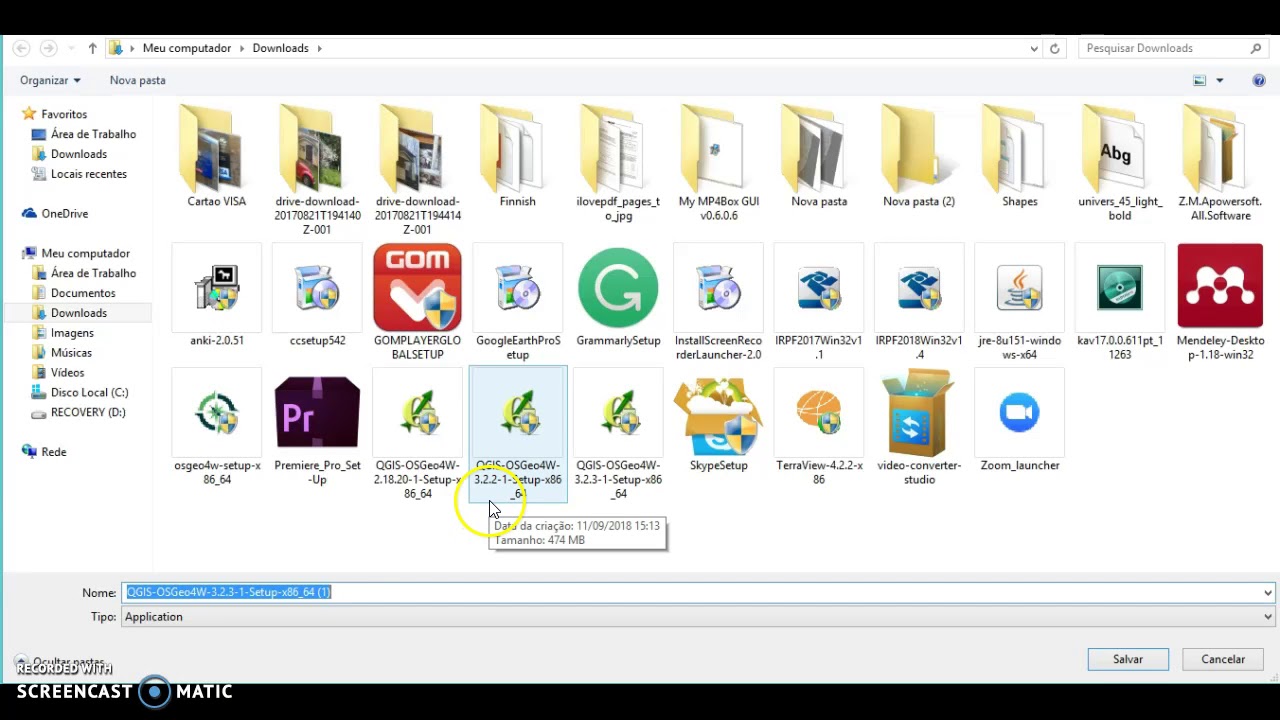1280x720 pixels.
Task: Open Área de Trabalho under Favoritos
Action: 93,134
